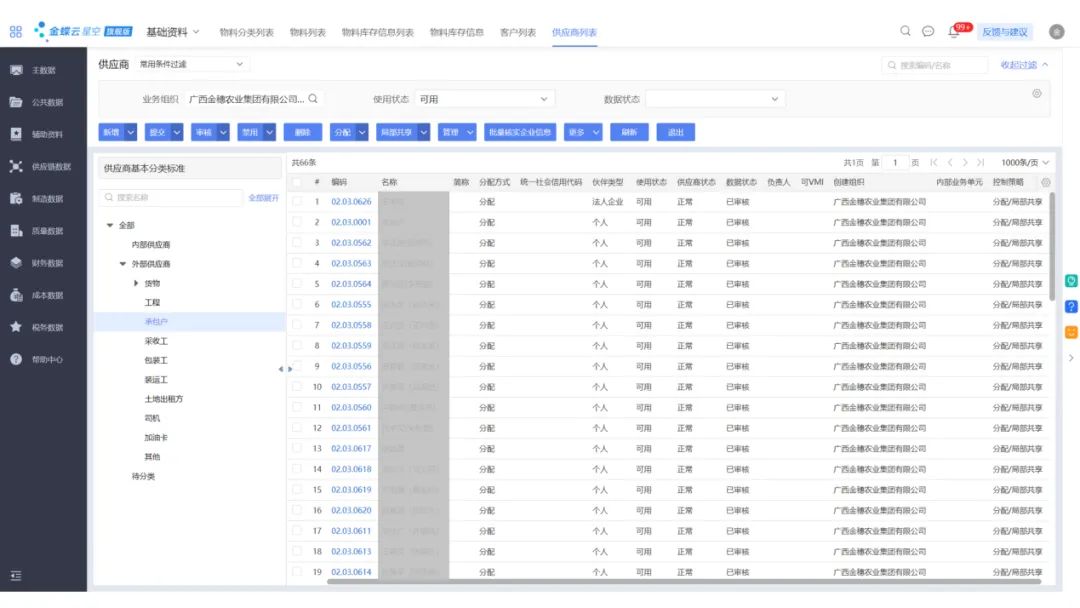The height and width of the screenshot is (608, 1080).
Task: Click the horizontal scrollbar under the table
Action: 683,582
